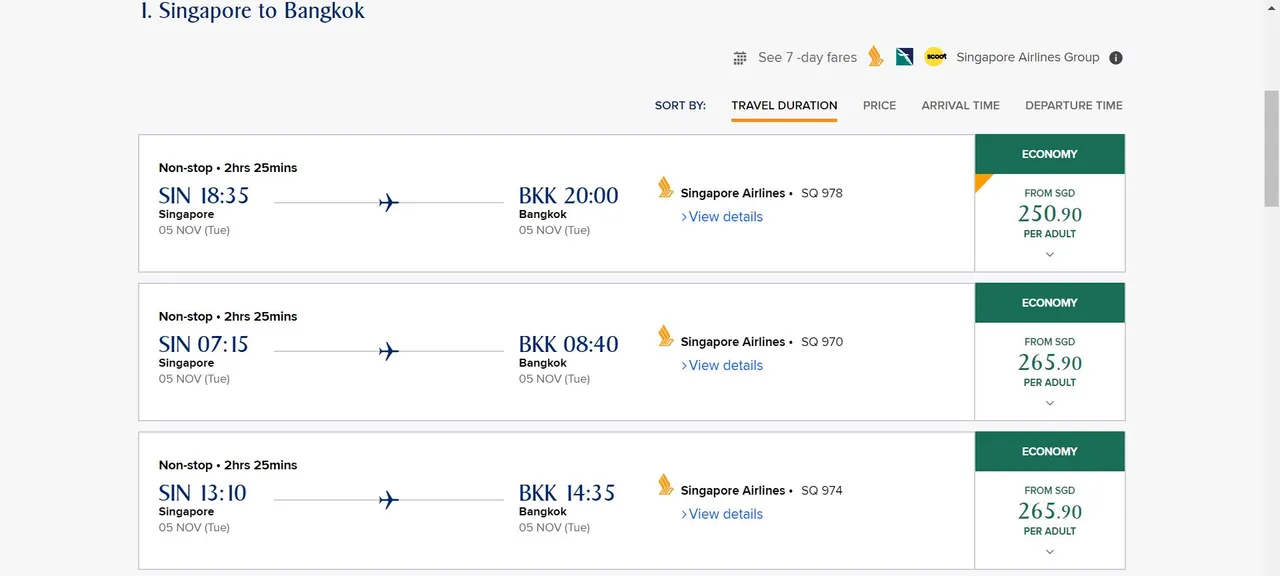Click the airplane icon on SIN 18:35 flight
1280x576 pixels.
click(389, 203)
